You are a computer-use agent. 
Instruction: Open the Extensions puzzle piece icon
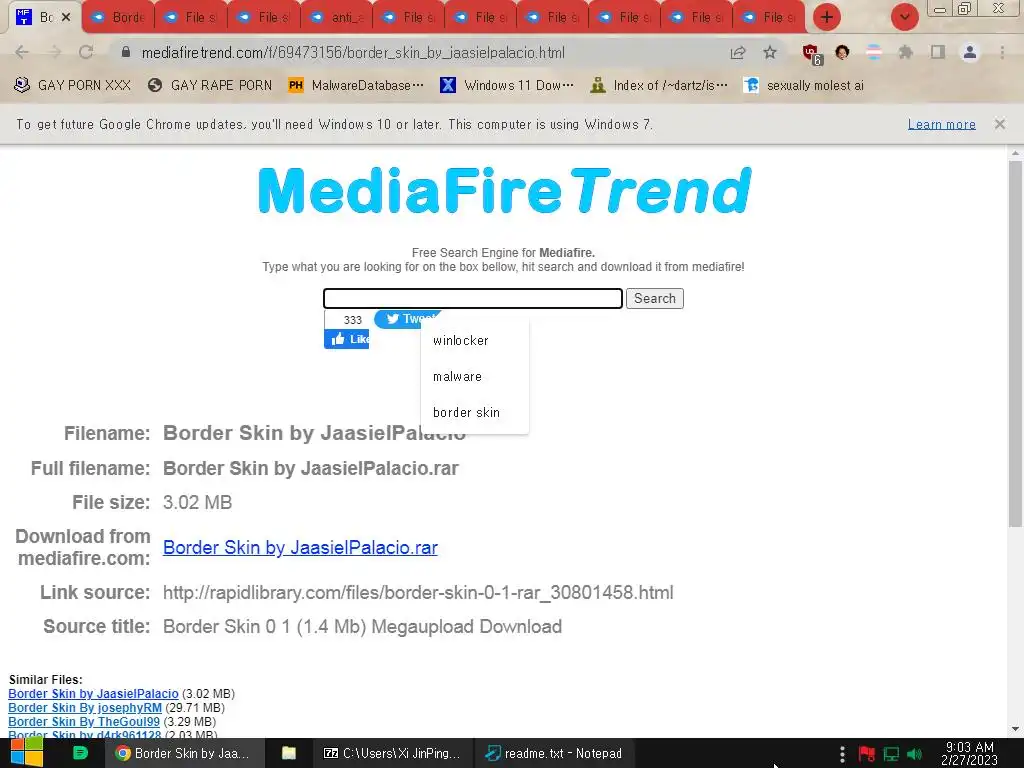click(905, 52)
